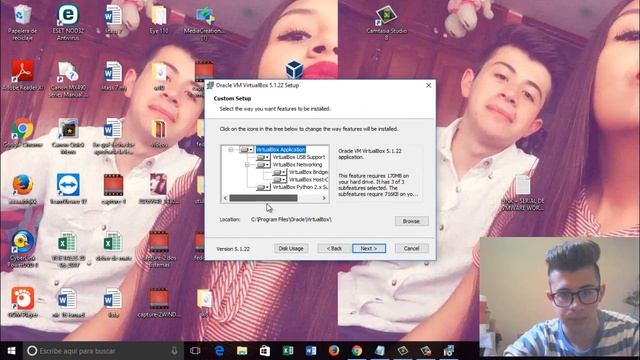Click the Cortana search box
The height and width of the screenshot is (360, 640).
(x=103, y=351)
